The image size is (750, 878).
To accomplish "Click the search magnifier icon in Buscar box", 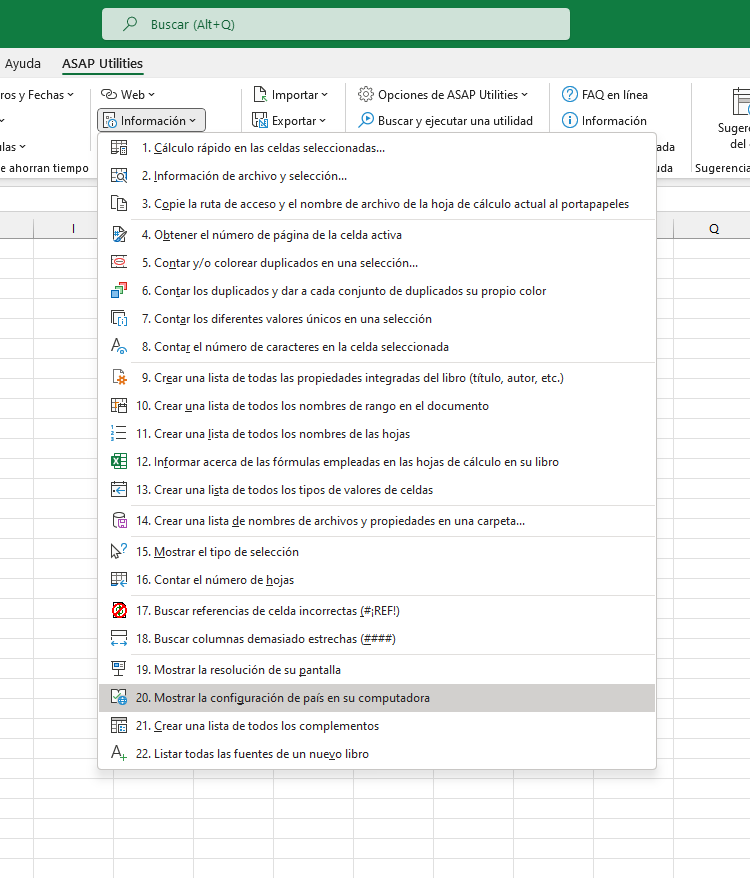I will [130, 24].
